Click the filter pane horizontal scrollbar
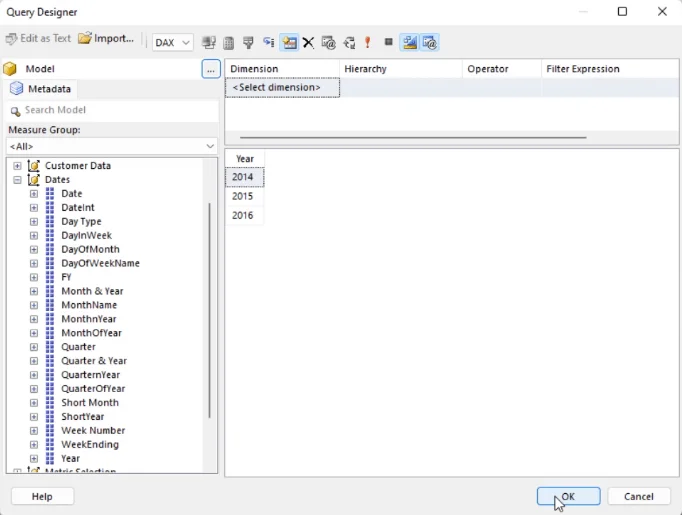The image size is (682, 515). pos(413,137)
